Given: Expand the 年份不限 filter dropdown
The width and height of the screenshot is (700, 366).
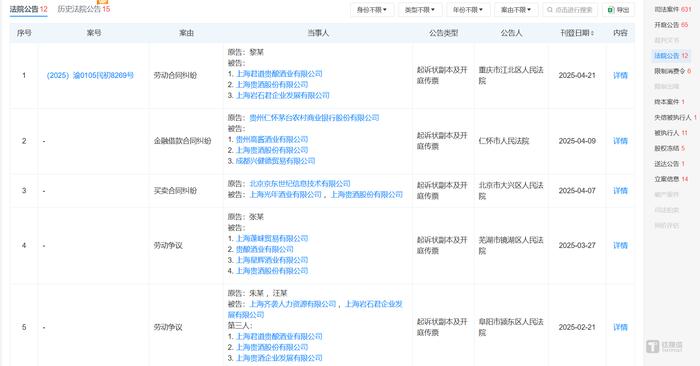Looking at the screenshot, I should pyautogui.click(x=468, y=10).
